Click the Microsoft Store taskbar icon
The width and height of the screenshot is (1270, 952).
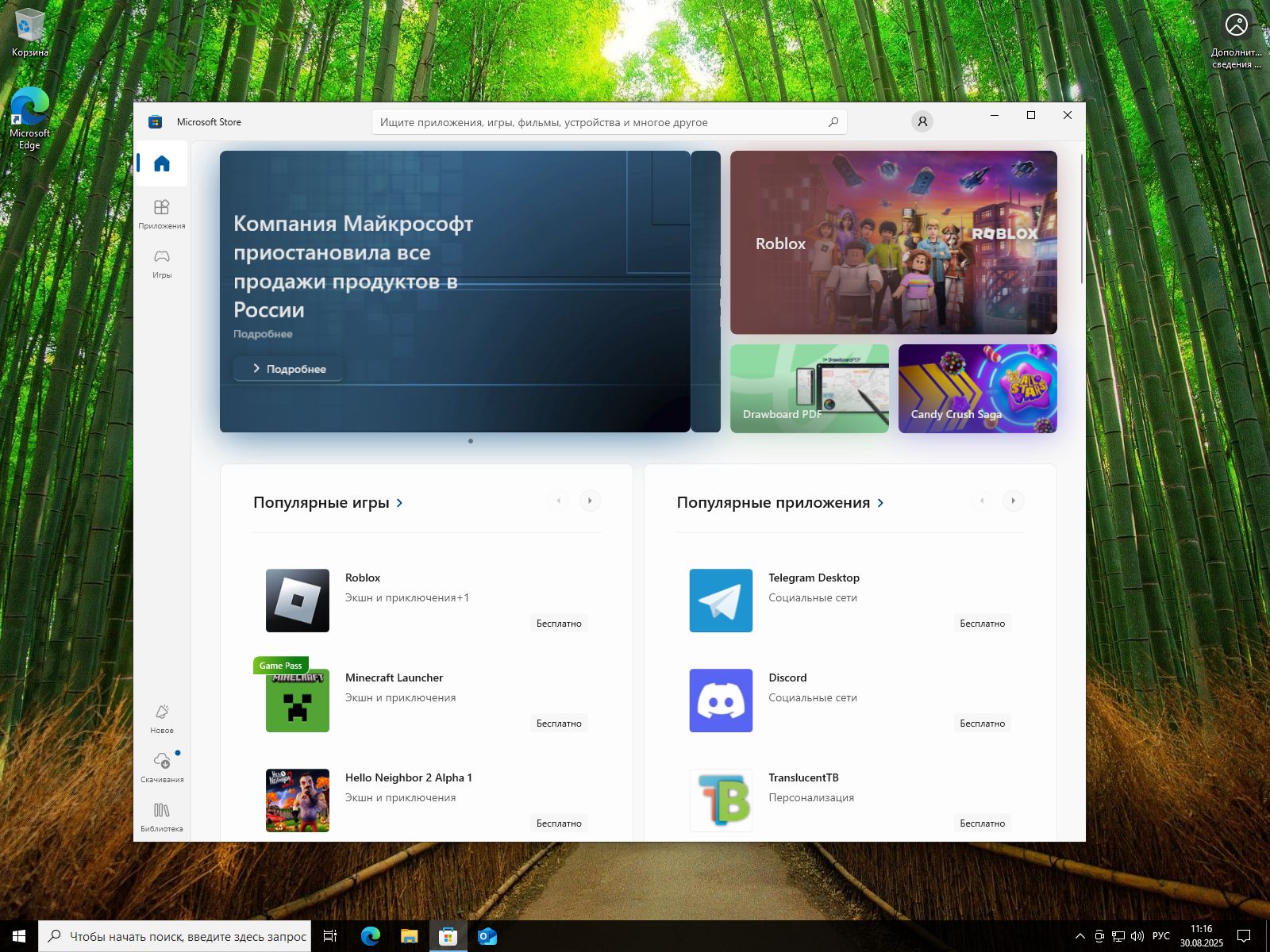click(448, 936)
